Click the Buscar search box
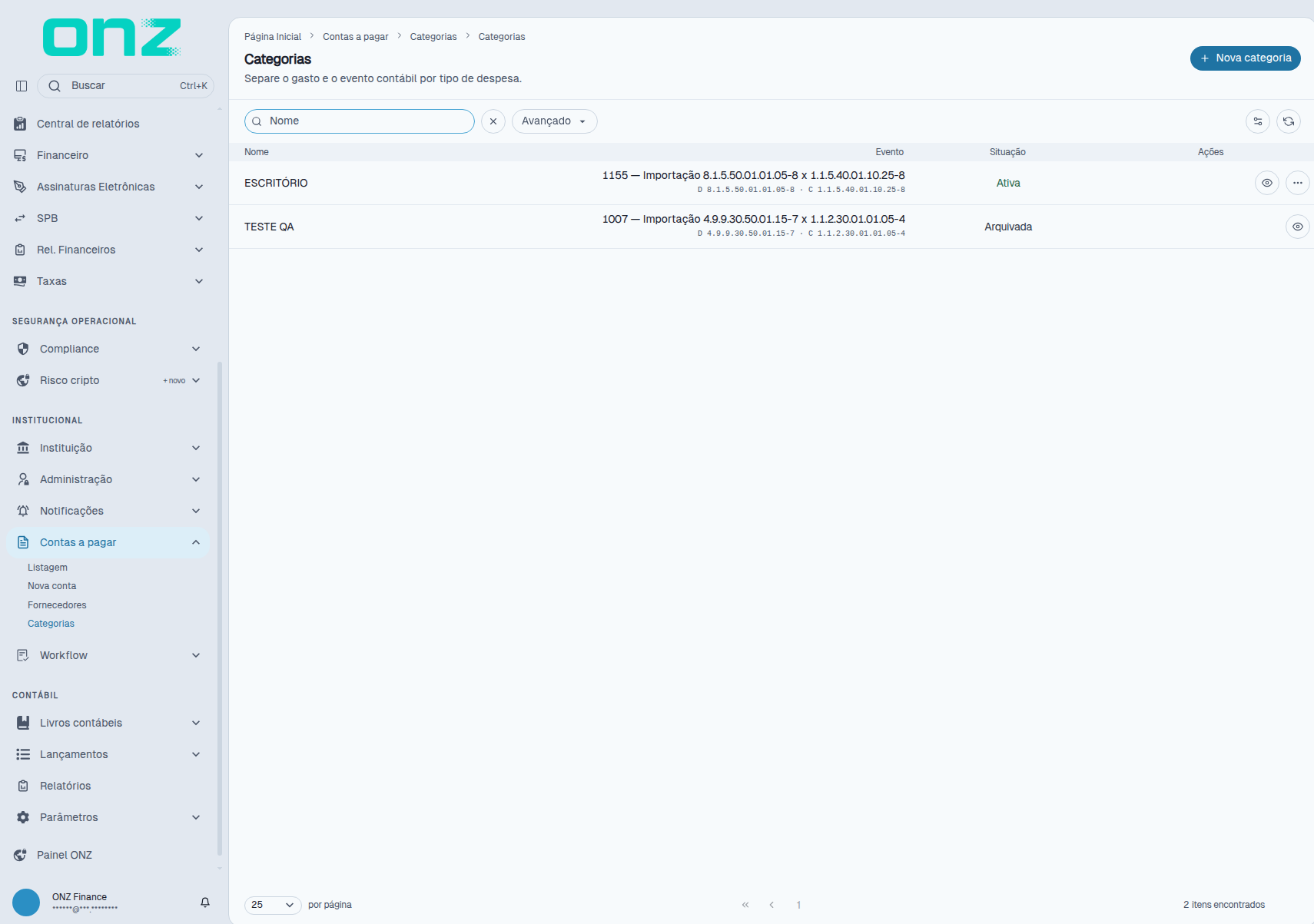 (125, 86)
